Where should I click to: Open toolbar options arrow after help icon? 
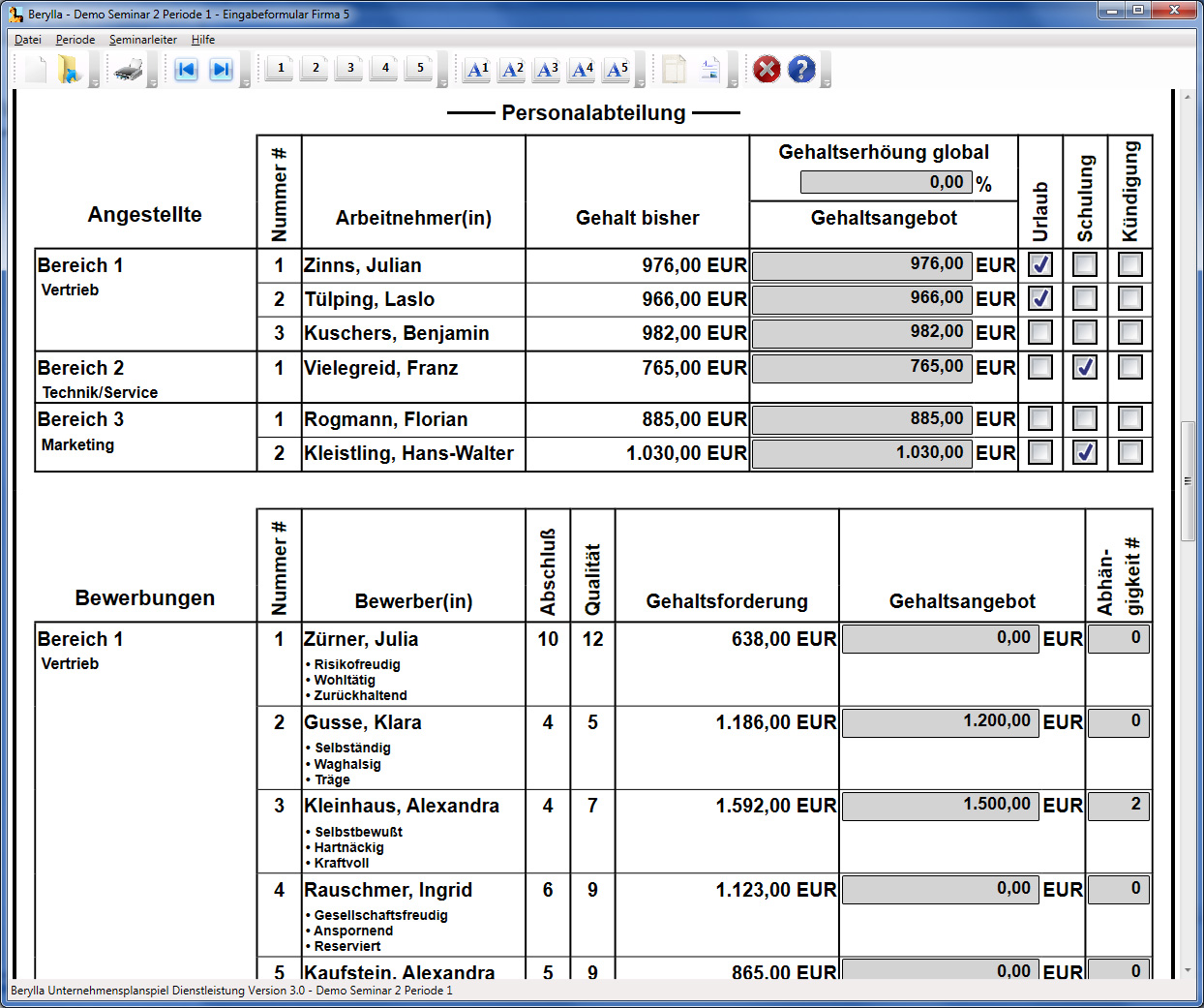pyautogui.click(x=826, y=83)
